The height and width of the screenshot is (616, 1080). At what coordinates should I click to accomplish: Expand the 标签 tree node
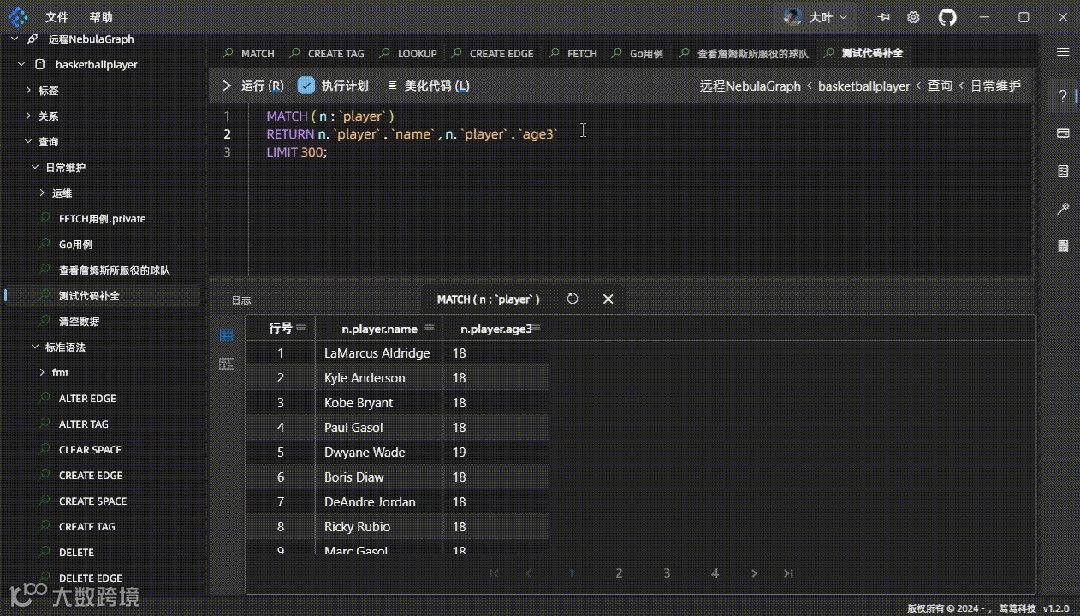[x=29, y=90]
